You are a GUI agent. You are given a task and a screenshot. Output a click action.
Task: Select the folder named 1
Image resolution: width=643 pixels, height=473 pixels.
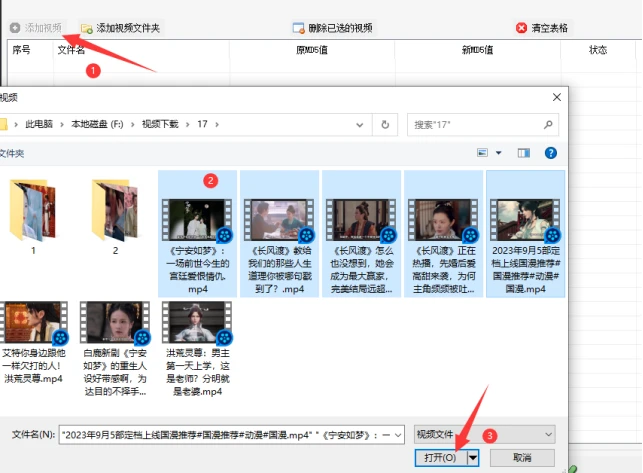pos(33,216)
